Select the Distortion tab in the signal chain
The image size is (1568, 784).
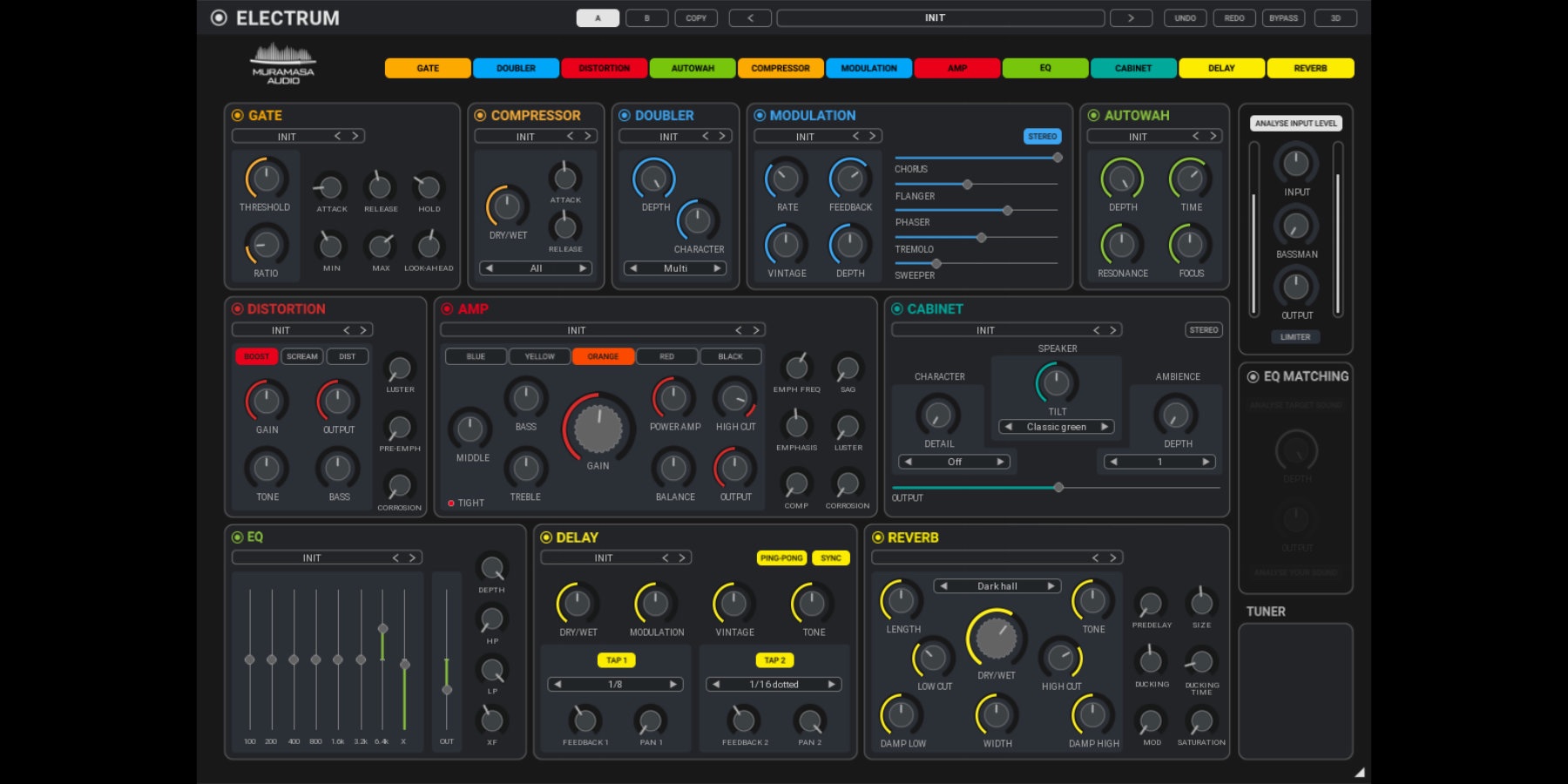click(x=604, y=68)
